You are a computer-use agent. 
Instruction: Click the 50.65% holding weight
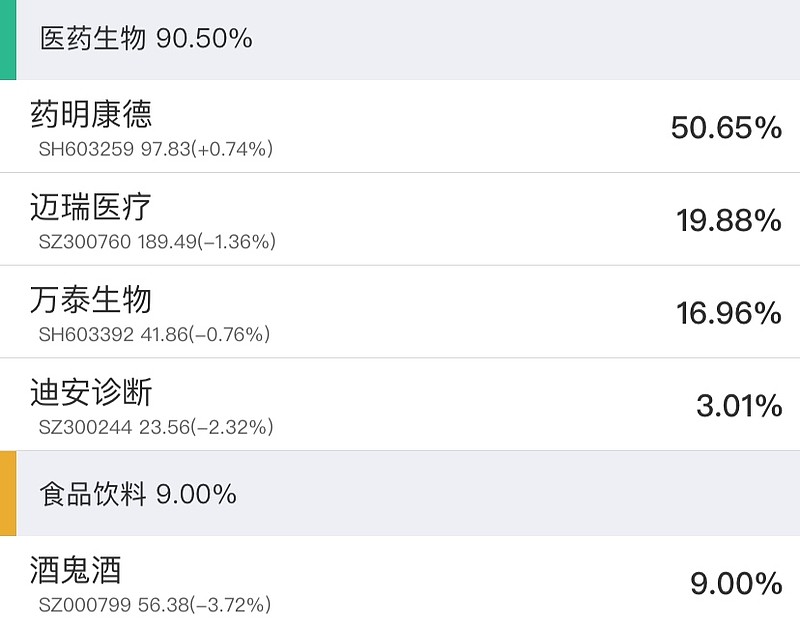pyautogui.click(x=726, y=128)
